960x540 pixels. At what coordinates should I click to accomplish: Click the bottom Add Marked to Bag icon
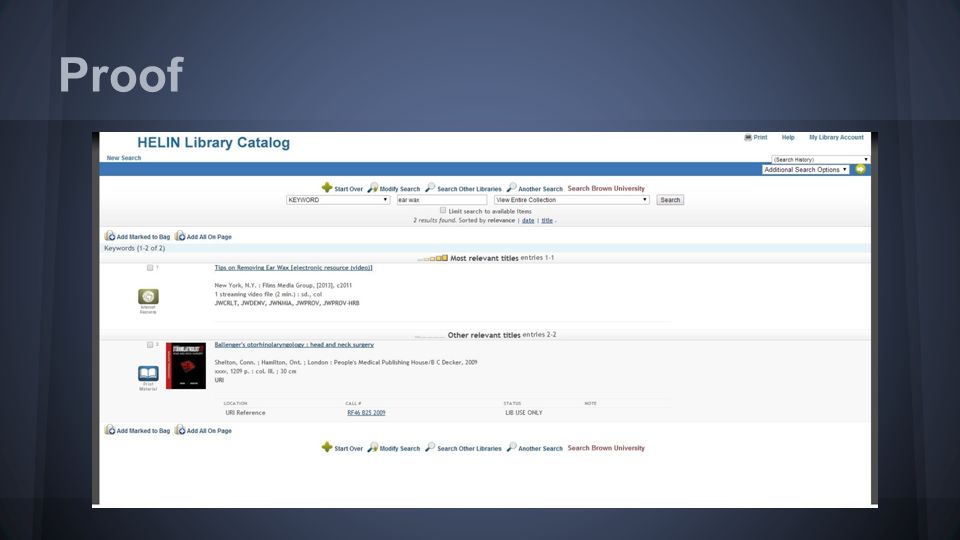point(110,430)
